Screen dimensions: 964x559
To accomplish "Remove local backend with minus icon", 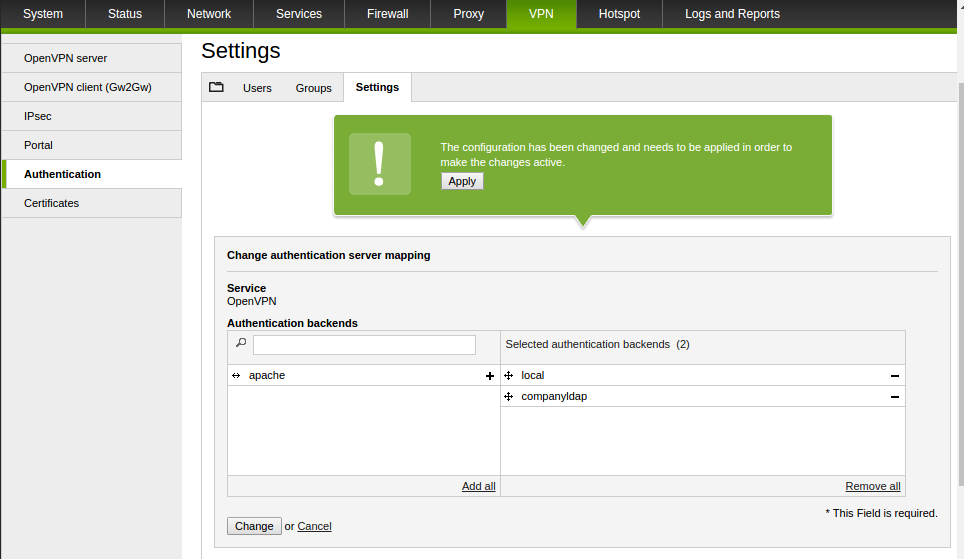I will (895, 376).
